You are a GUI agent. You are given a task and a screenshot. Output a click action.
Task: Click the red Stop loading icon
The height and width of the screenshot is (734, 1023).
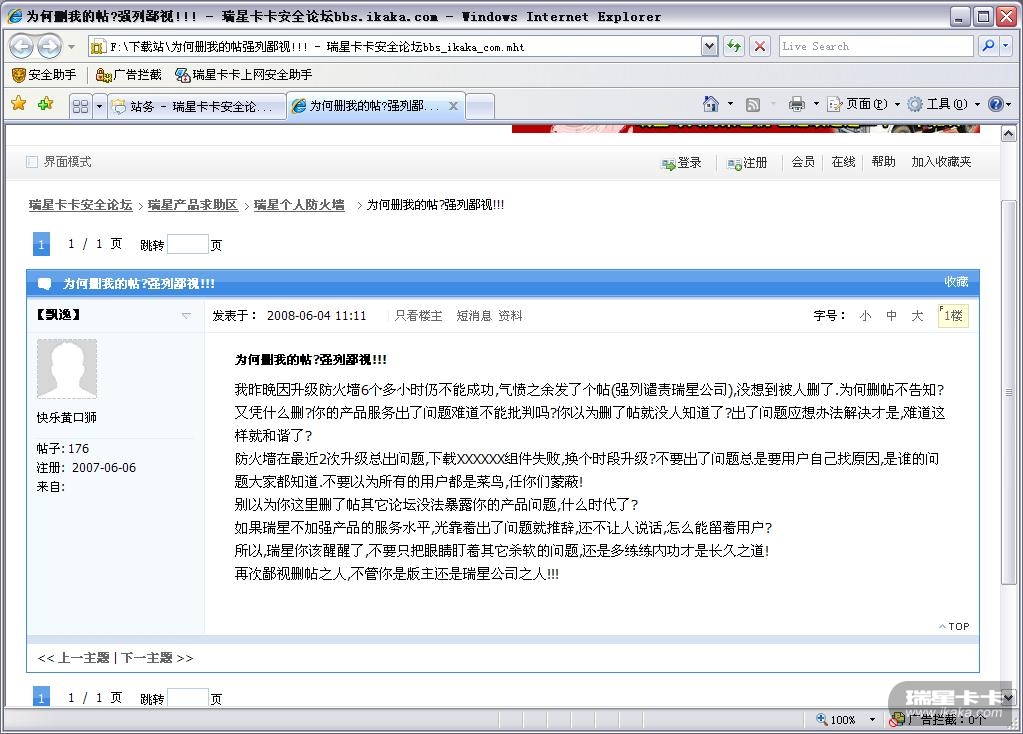click(759, 46)
